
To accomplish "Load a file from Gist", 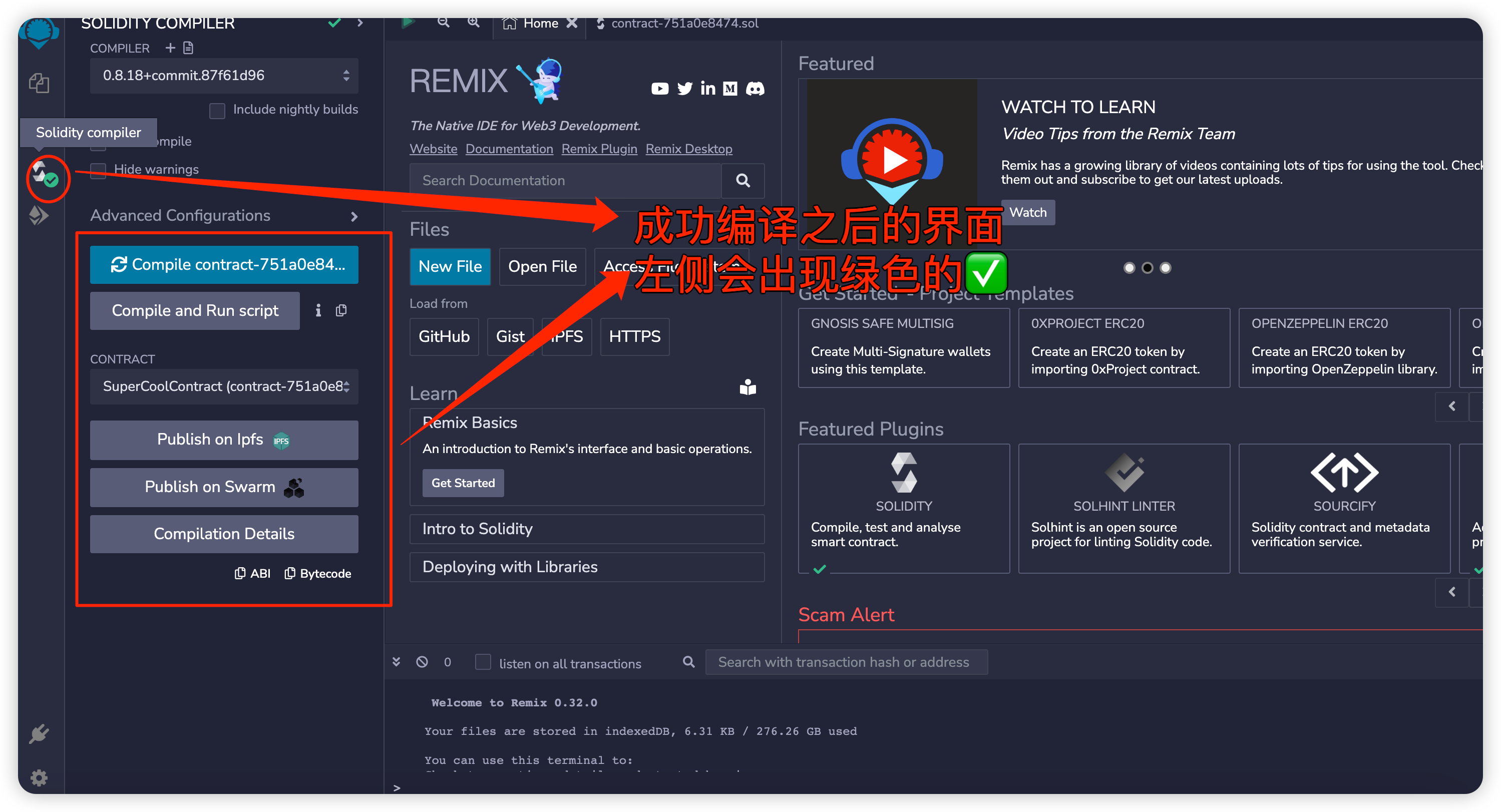I will coord(511,337).
